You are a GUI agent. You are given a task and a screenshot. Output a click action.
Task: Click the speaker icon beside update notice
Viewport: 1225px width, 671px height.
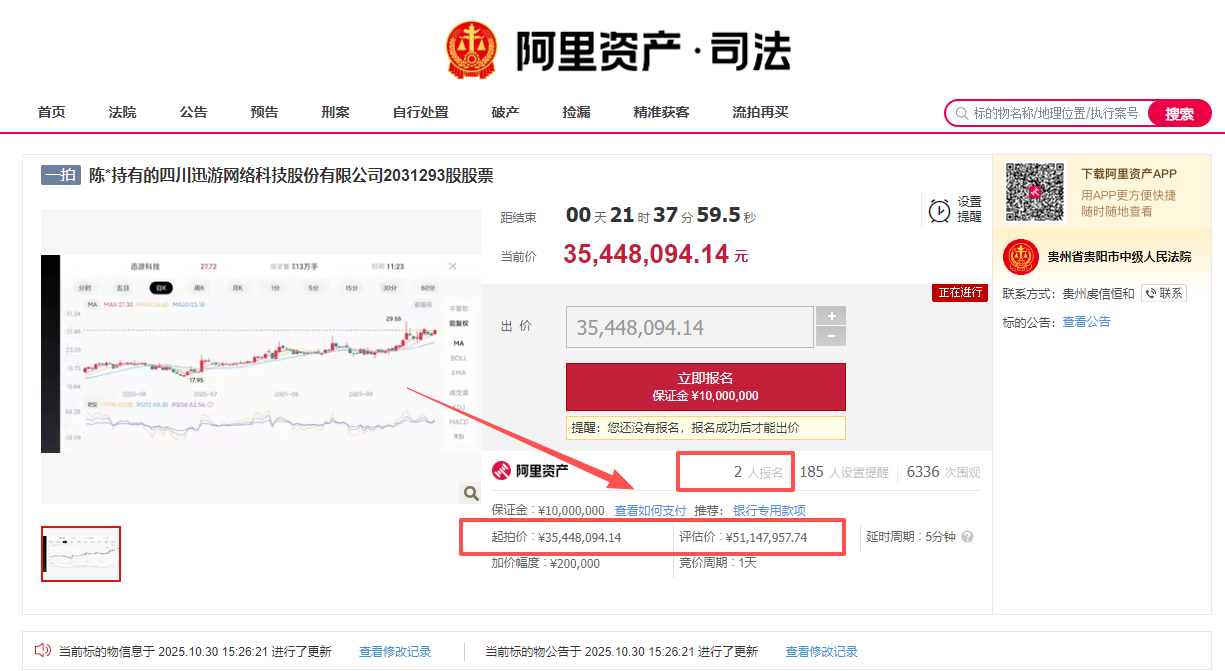[x=43, y=651]
